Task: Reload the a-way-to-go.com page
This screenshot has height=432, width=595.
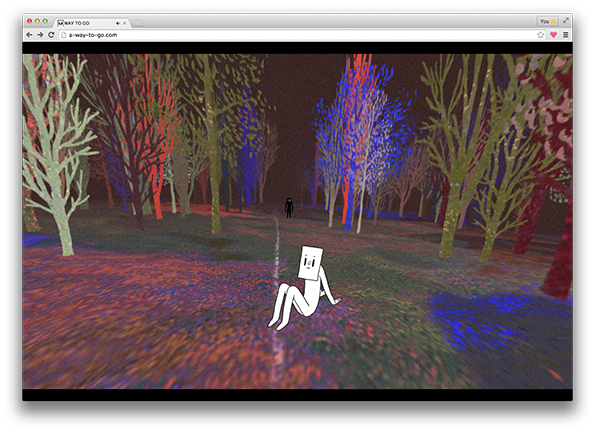Action: tap(51, 35)
